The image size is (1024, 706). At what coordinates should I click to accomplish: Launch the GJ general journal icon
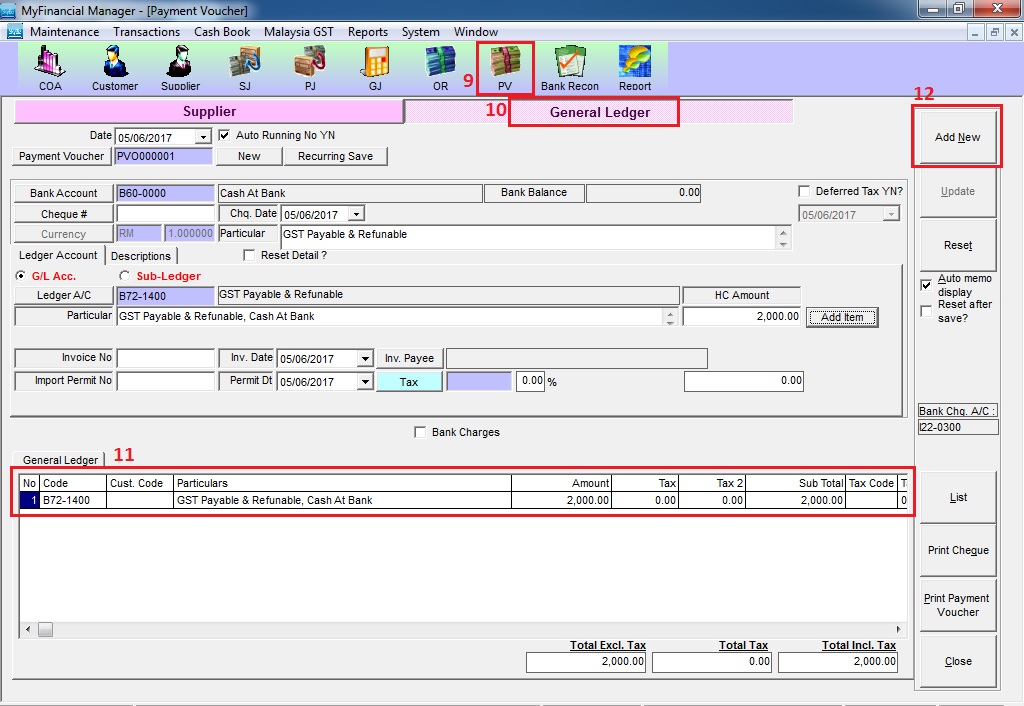coord(375,67)
